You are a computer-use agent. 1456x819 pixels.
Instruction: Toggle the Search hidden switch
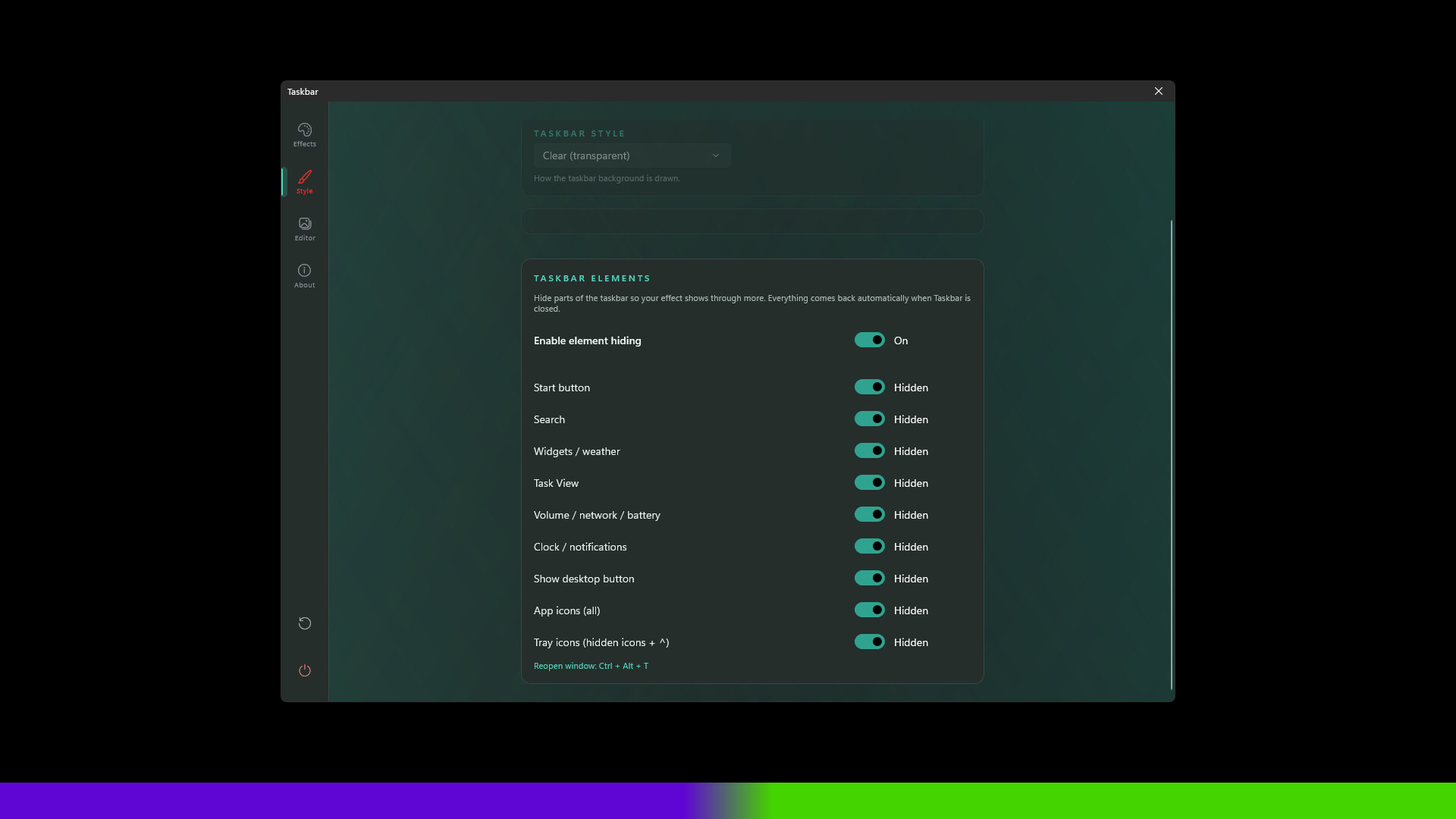coord(869,419)
